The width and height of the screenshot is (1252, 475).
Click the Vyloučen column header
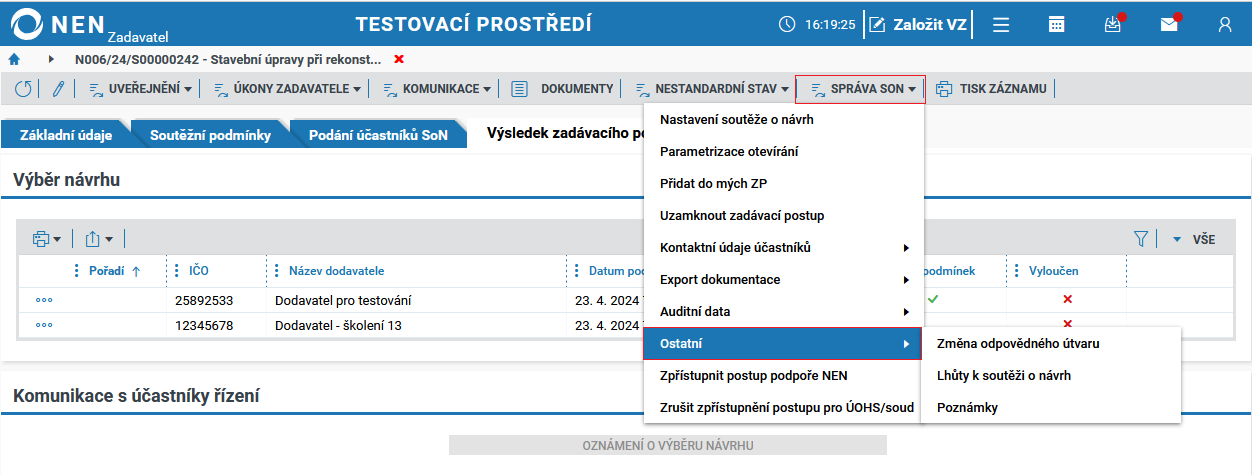pos(1054,271)
